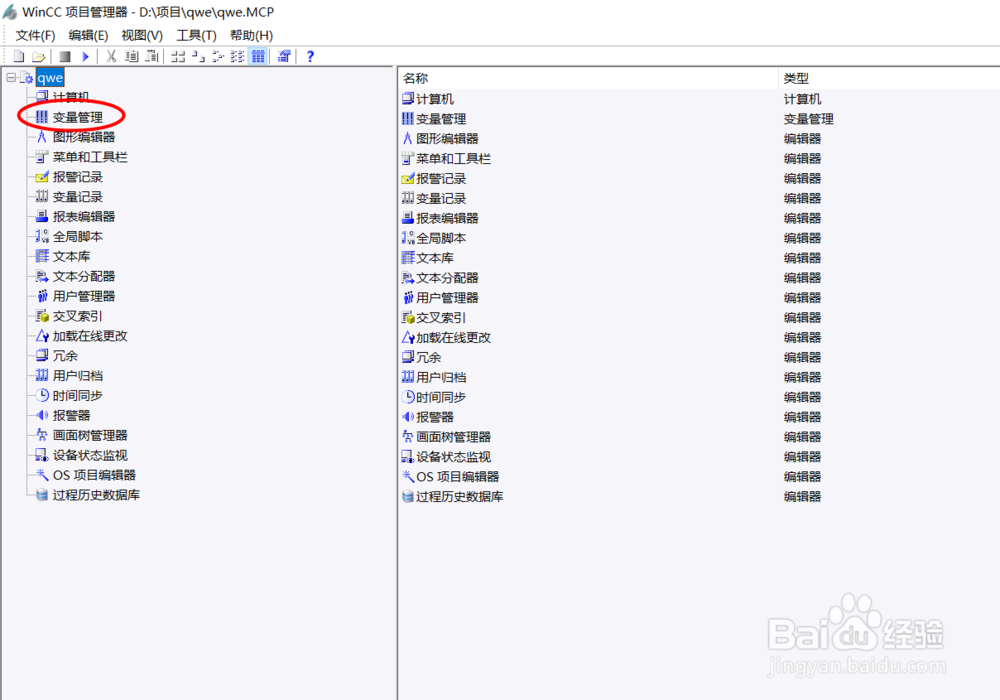This screenshot has width=1000, height=700.
Task: Select 计算机 in the left tree
Action: (71, 97)
